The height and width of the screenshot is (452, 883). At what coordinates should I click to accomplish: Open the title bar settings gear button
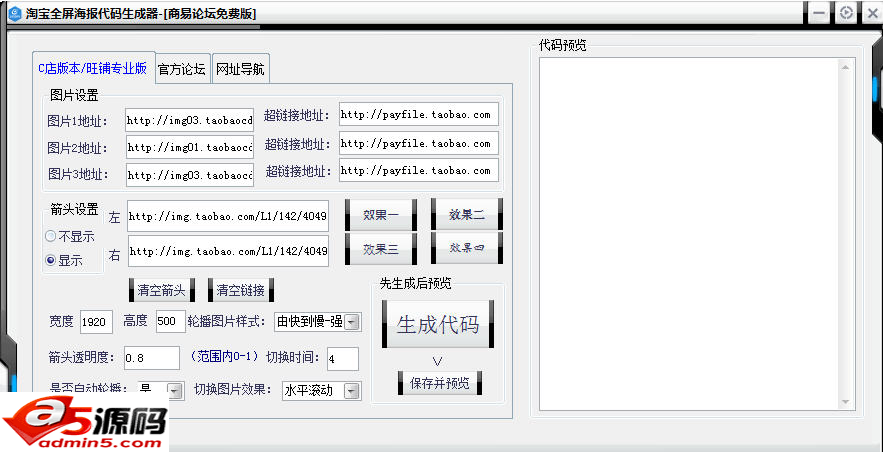846,13
